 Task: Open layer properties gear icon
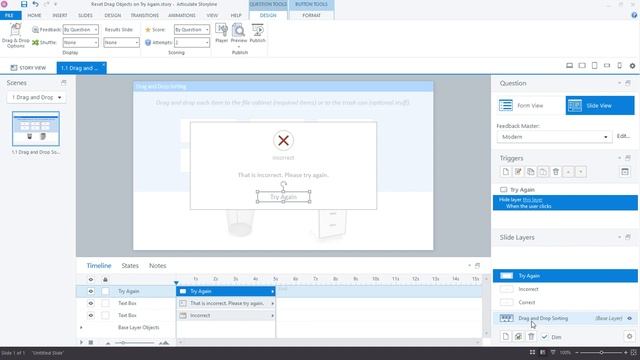[x=629, y=337]
